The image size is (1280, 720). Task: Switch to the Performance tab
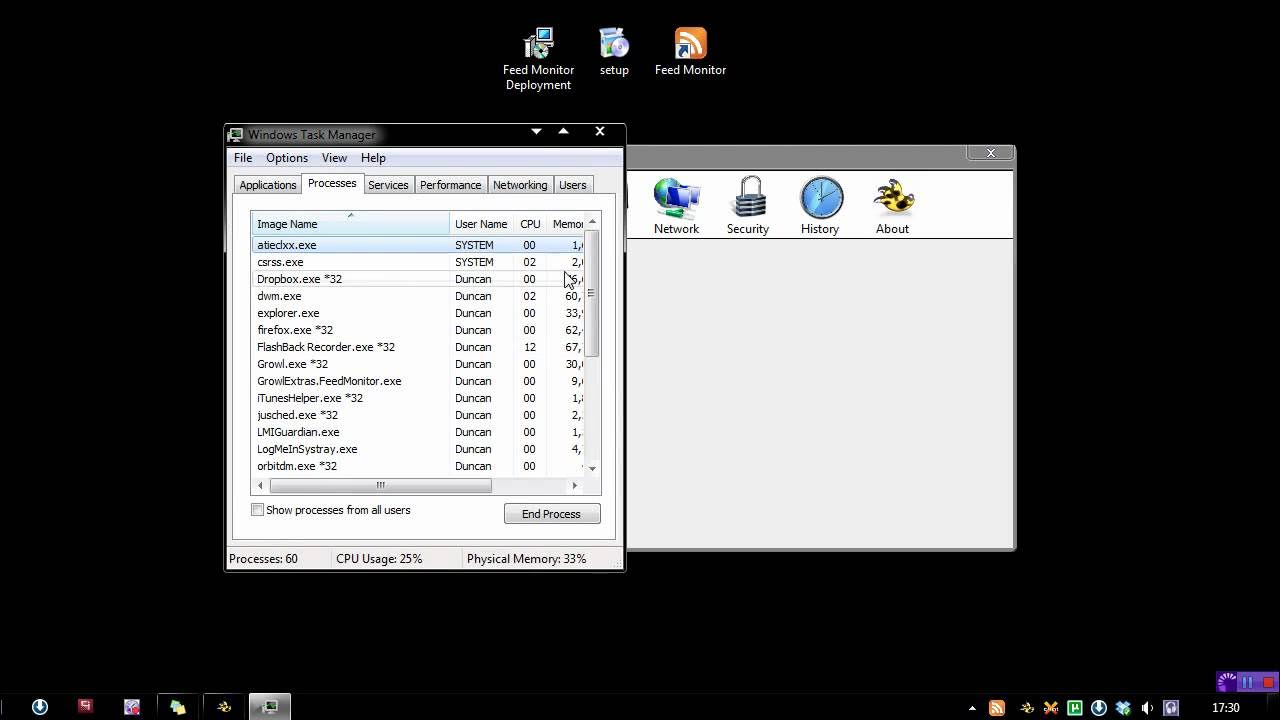[x=450, y=185]
